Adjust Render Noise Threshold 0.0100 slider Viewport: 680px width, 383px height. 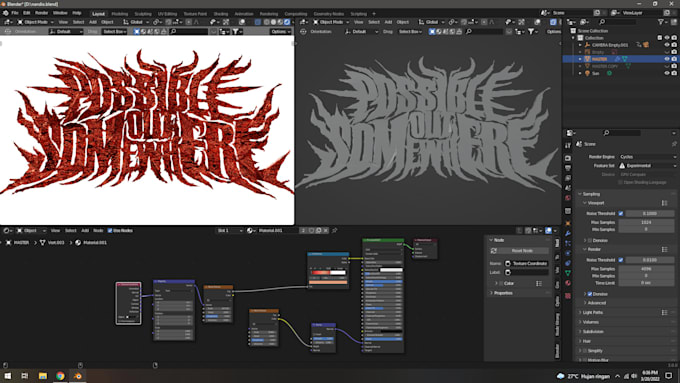click(x=650, y=260)
